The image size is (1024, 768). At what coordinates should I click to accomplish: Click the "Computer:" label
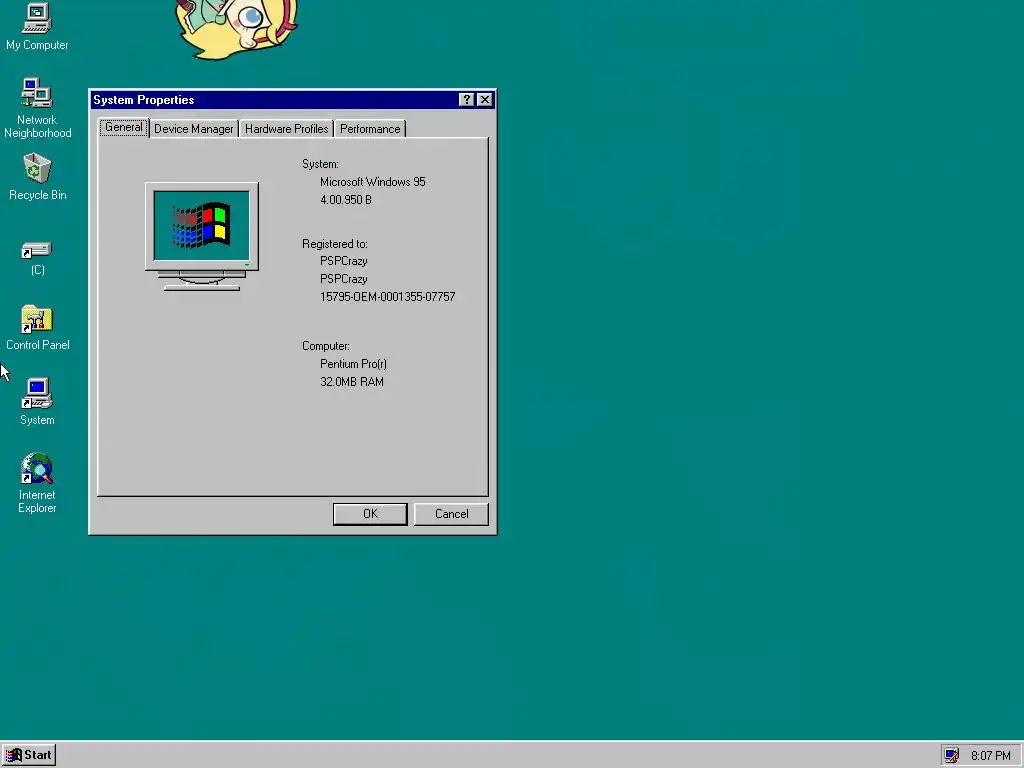tap(325, 346)
